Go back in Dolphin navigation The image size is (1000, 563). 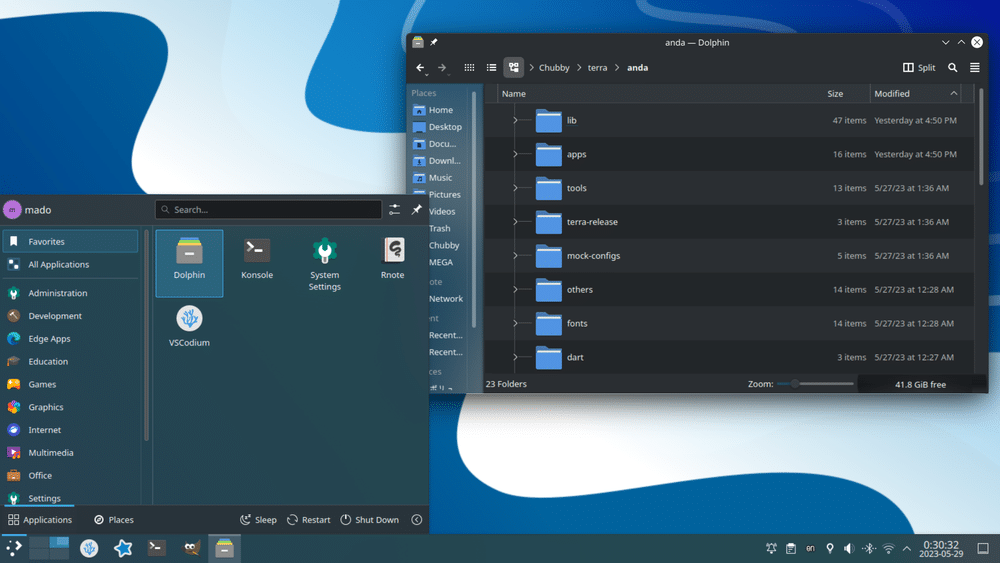tap(420, 68)
